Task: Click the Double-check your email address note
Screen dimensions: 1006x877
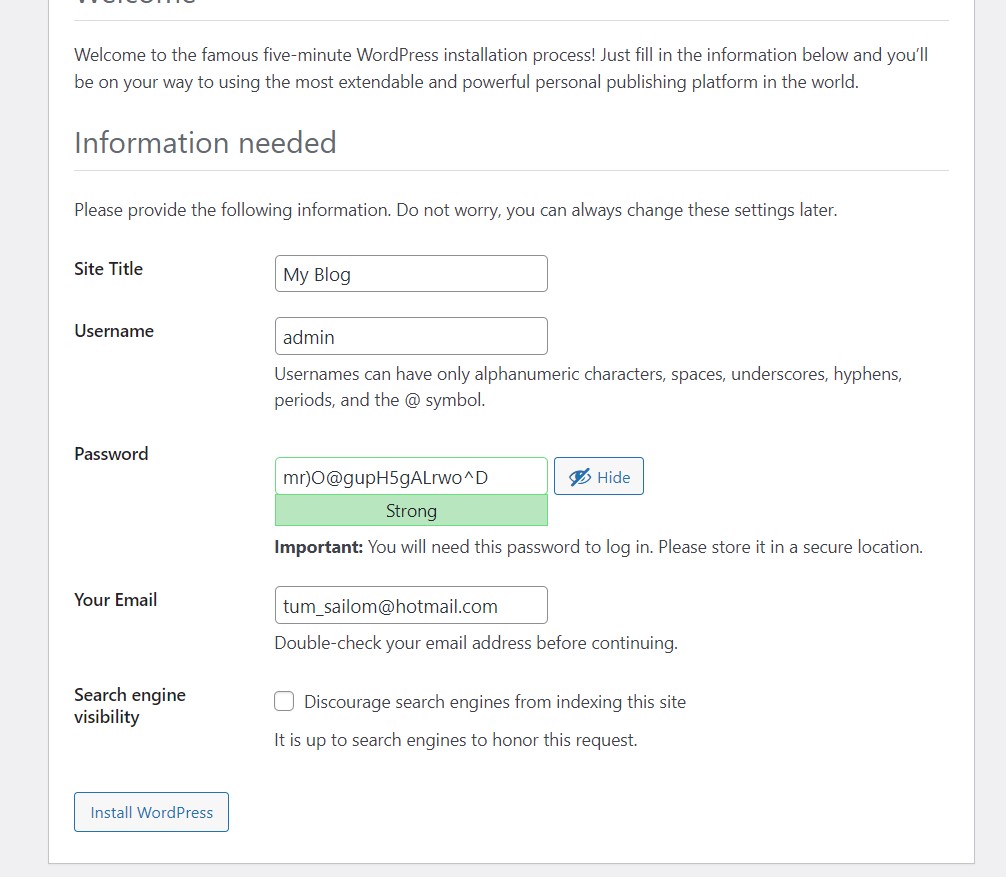Action: click(476, 643)
